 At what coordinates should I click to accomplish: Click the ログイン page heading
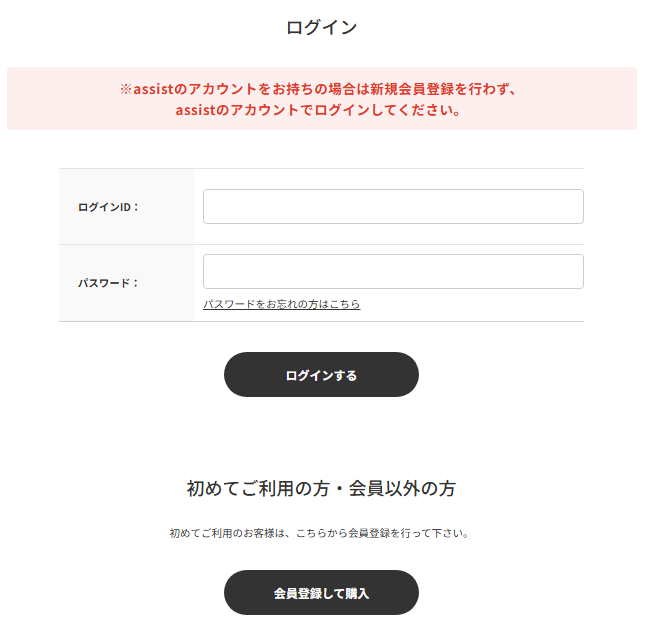coord(321,28)
